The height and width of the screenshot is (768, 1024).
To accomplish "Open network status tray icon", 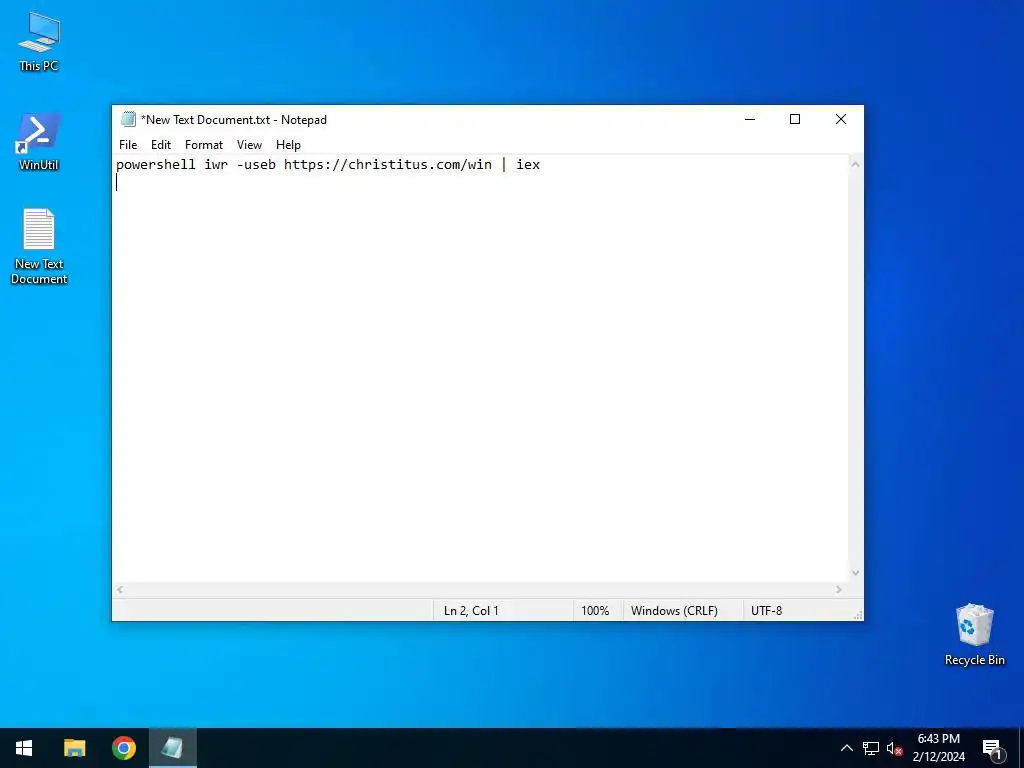I will point(871,748).
